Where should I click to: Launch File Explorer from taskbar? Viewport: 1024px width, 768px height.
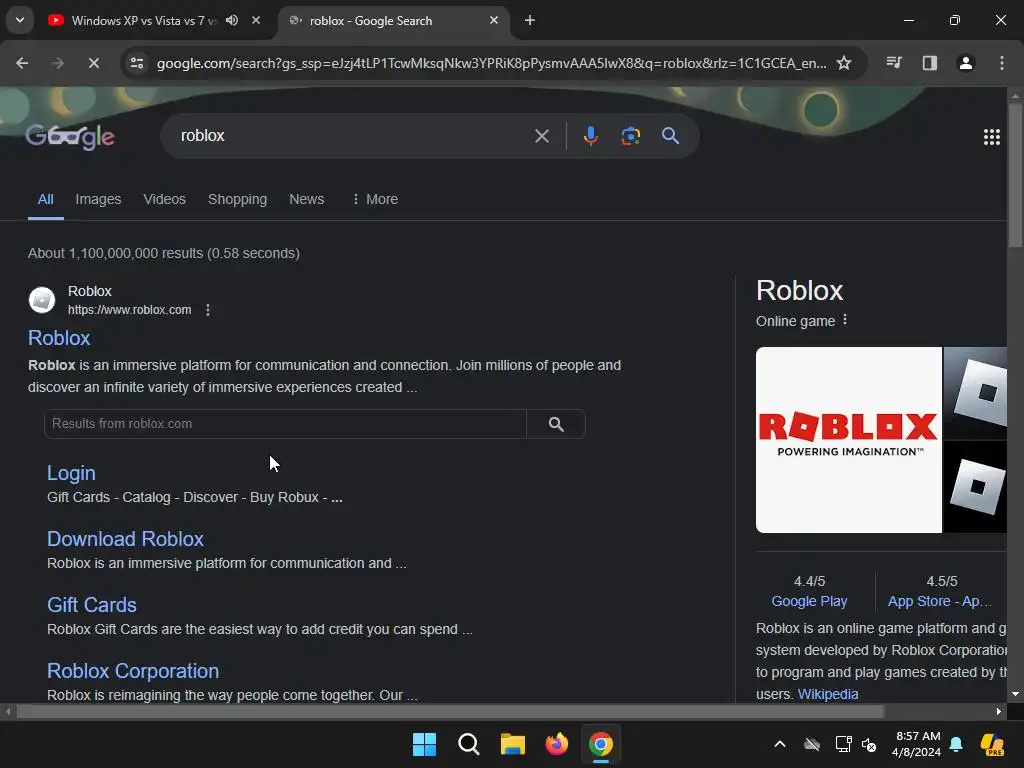(513, 744)
